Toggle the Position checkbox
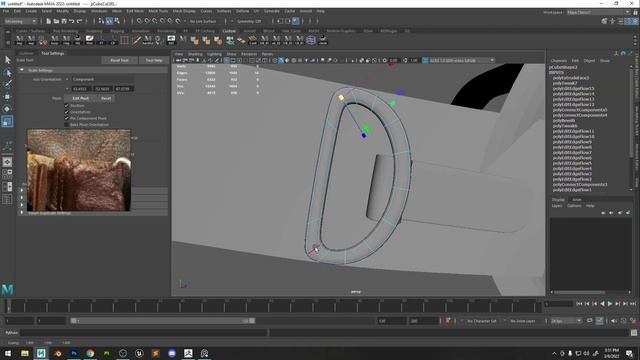Image resolution: width=640 pixels, height=360 pixels. click(x=67, y=106)
